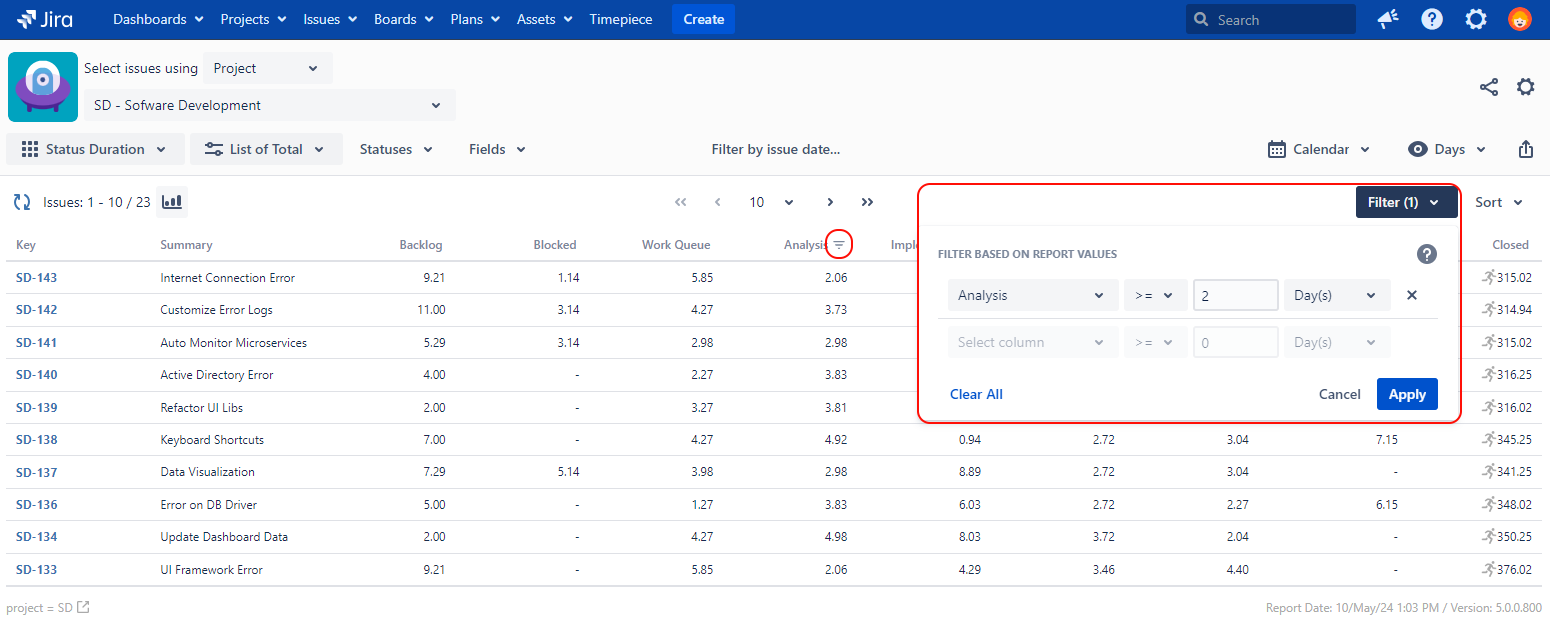The image size is (1550, 622).
Task: Click the share report icon
Action: coord(1489,87)
